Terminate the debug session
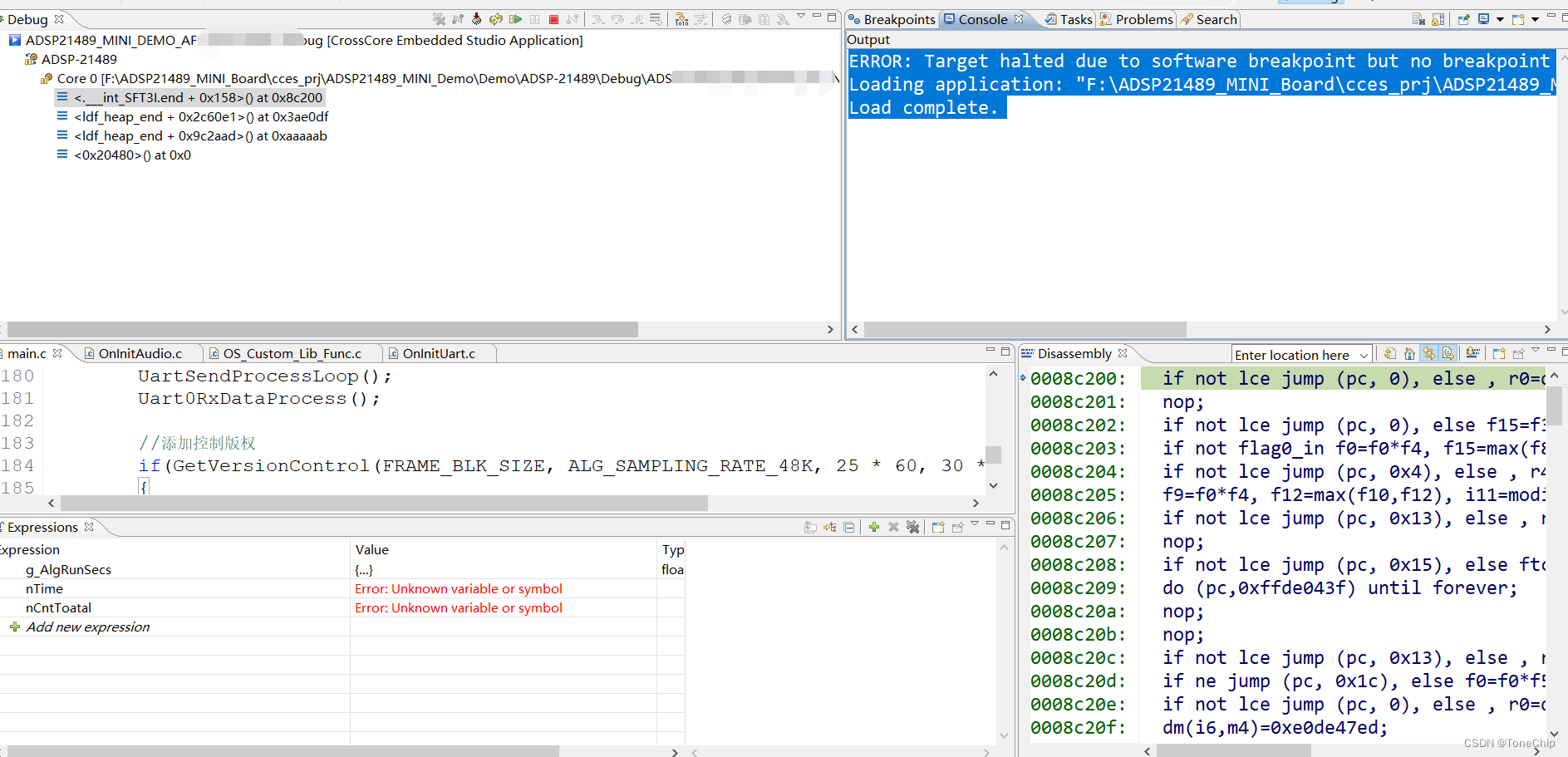This screenshot has height=757, width=1568. coord(553,18)
